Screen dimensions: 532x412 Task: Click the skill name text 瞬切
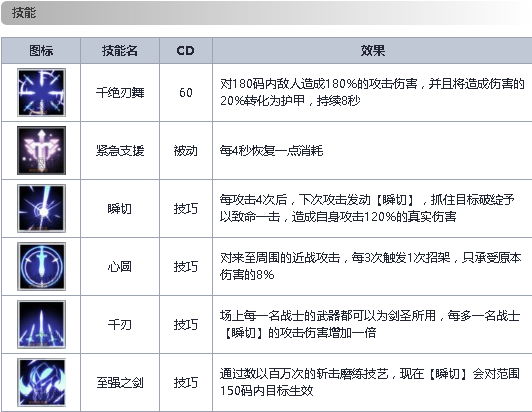(x=120, y=209)
